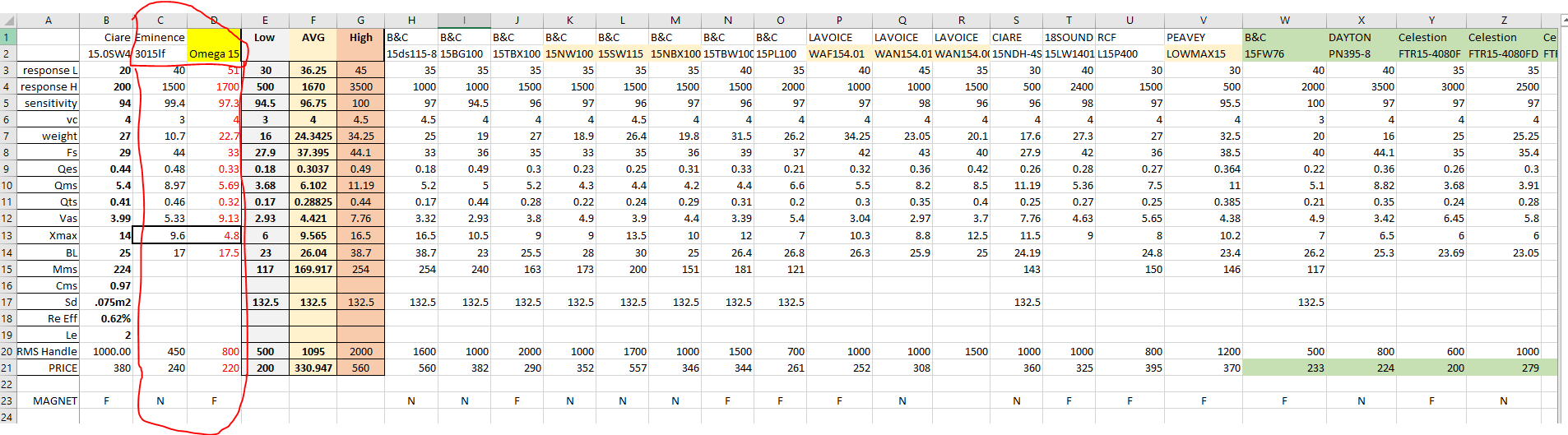Select the 'WAF154.01' model cell
The height and width of the screenshot is (435, 1568).
pyautogui.click(x=839, y=53)
